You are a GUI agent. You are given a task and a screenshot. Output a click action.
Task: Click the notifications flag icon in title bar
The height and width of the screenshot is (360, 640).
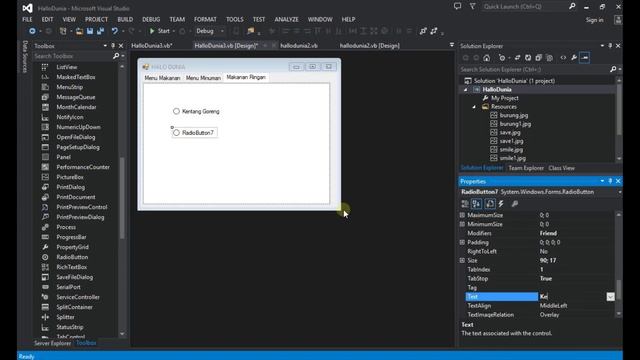tap(472, 7)
